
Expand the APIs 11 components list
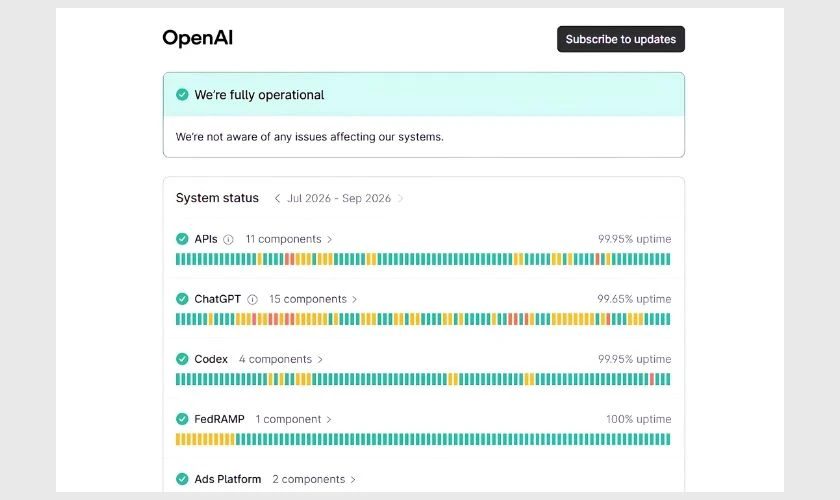(x=289, y=239)
